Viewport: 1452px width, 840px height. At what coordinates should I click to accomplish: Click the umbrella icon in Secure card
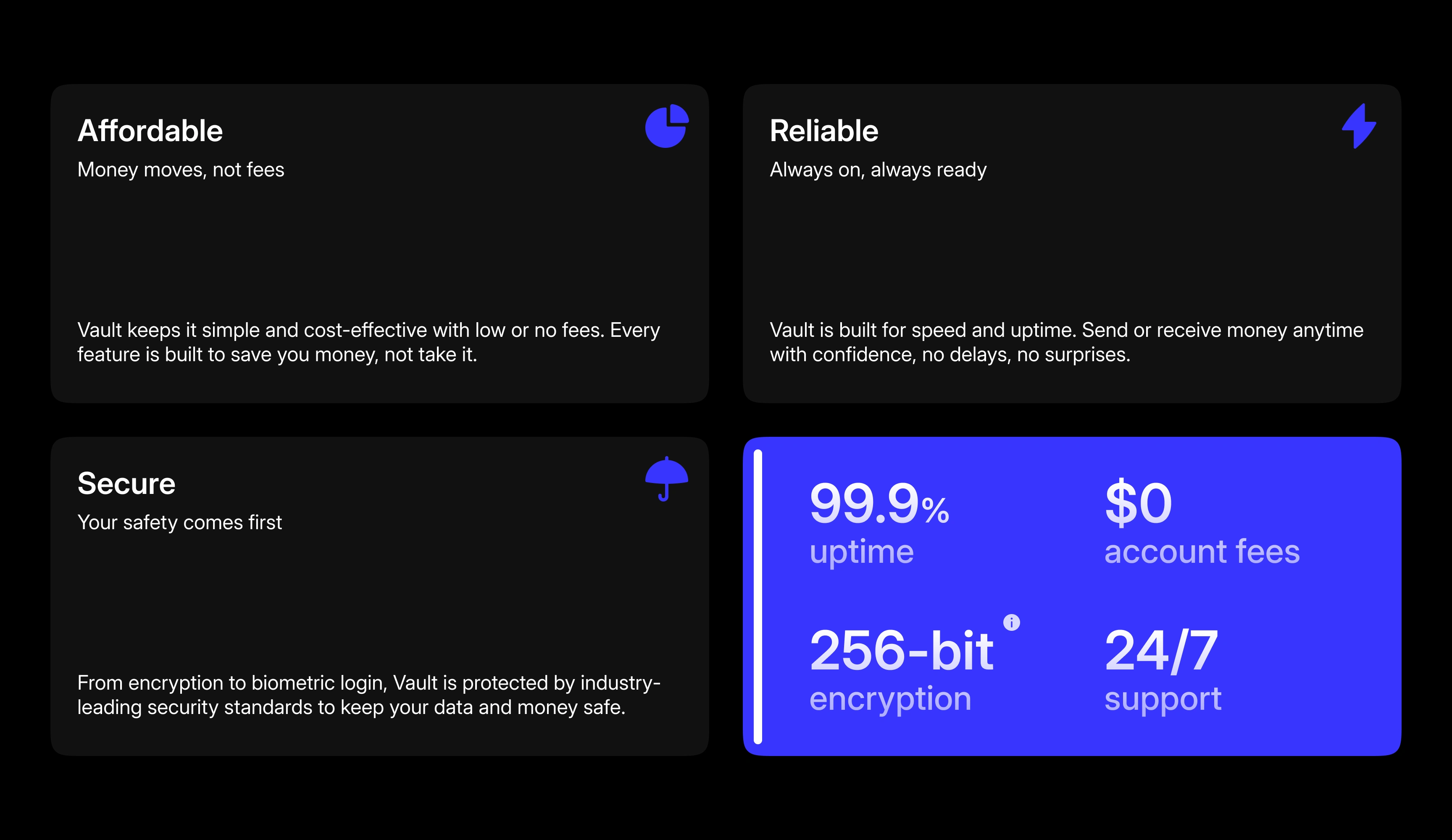[x=667, y=479]
